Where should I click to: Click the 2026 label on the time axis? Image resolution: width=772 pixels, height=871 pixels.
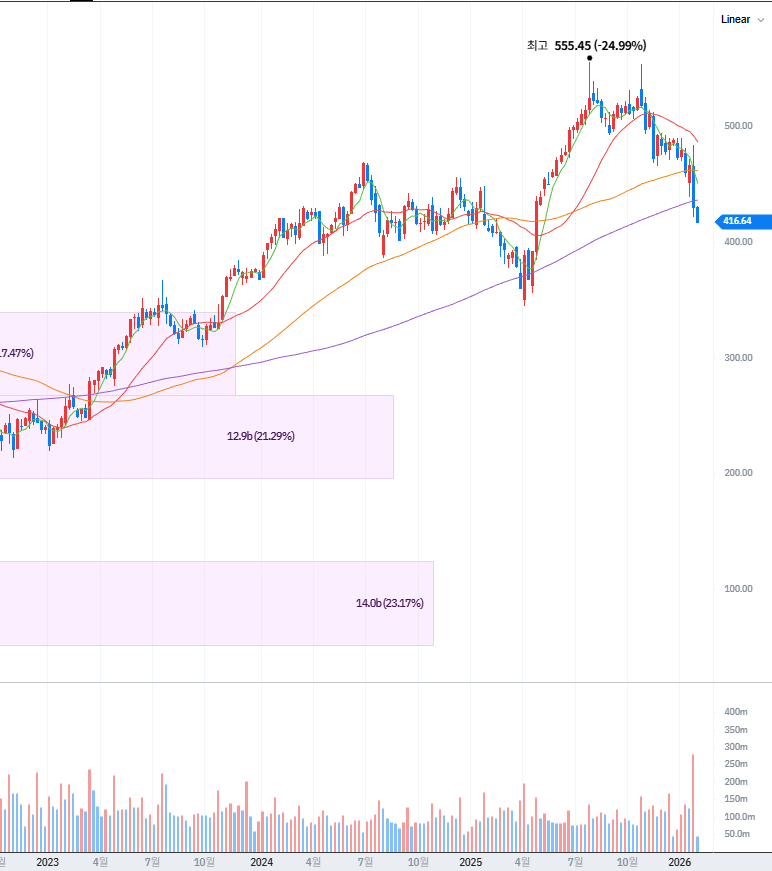680,861
